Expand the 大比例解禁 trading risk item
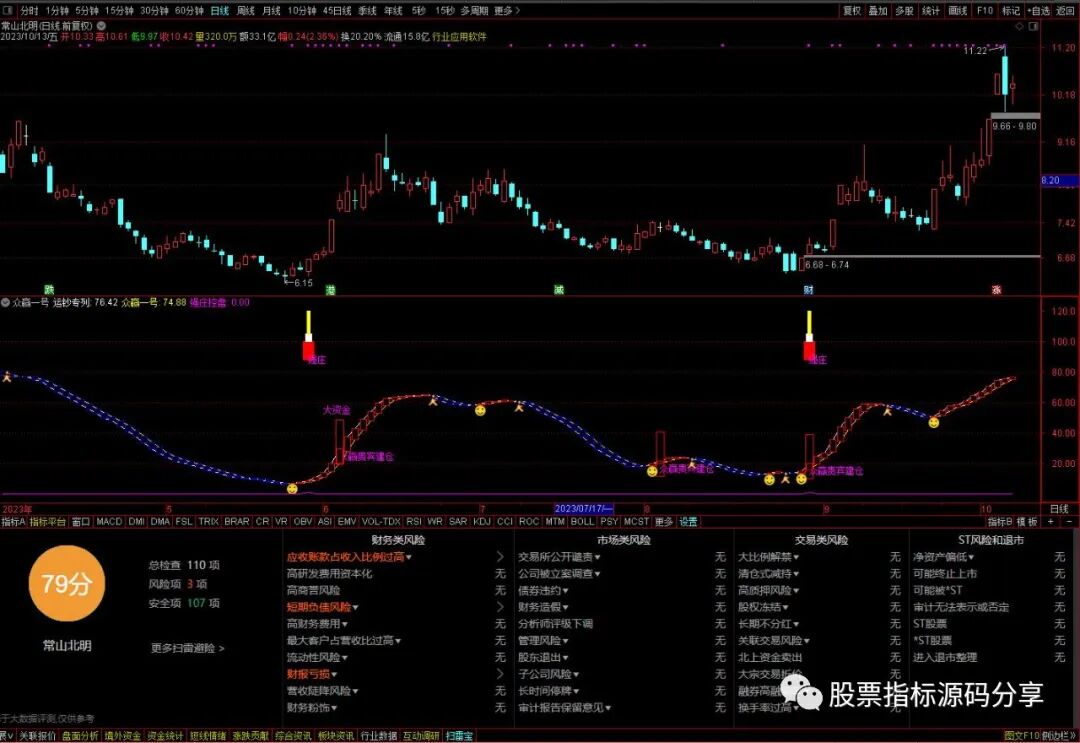The image size is (1080, 743). click(768, 557)
